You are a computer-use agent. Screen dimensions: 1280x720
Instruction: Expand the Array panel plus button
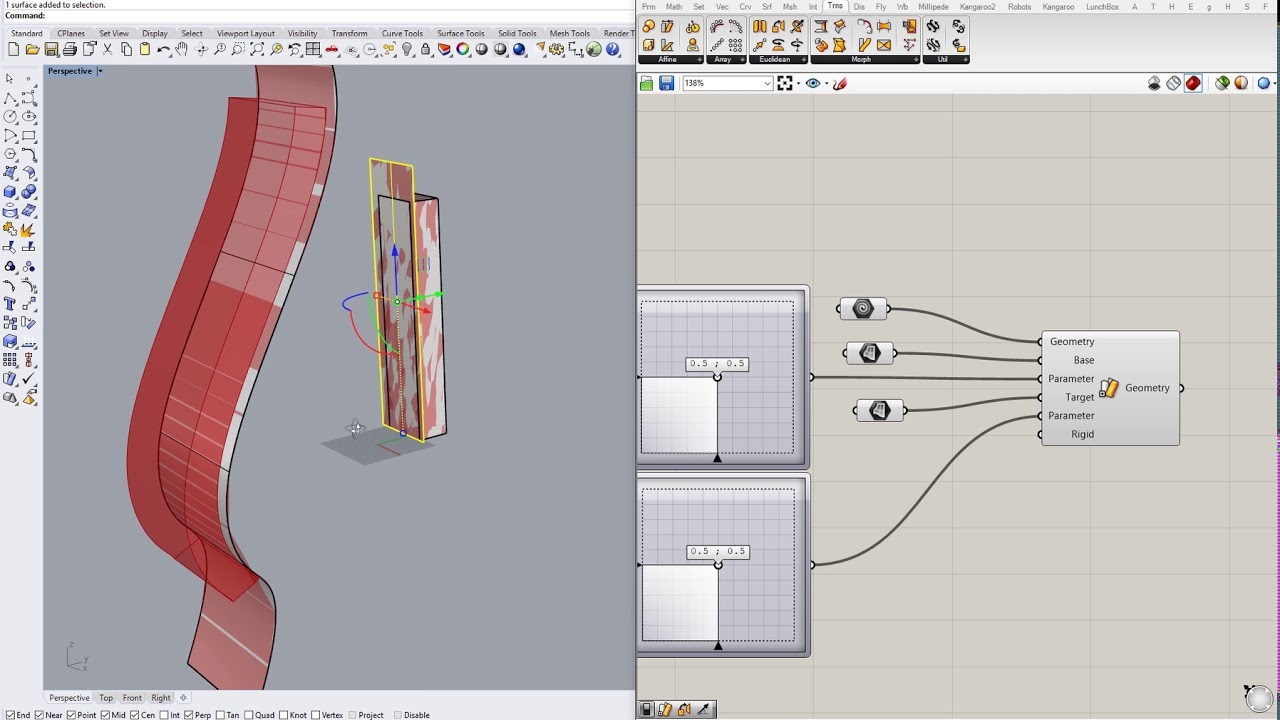742,59
